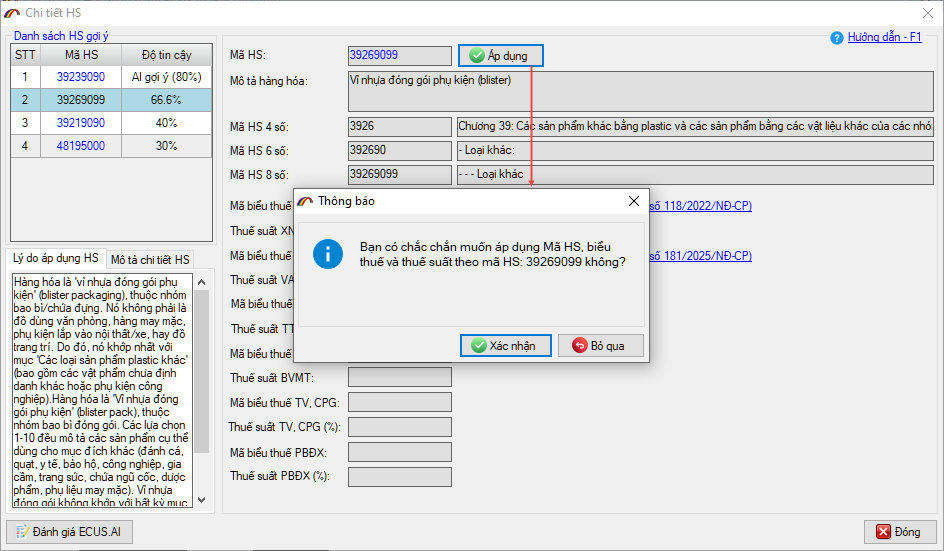Click the help question mark icon
Viewport: 944px width, 551px height.
tap(837, 38)
